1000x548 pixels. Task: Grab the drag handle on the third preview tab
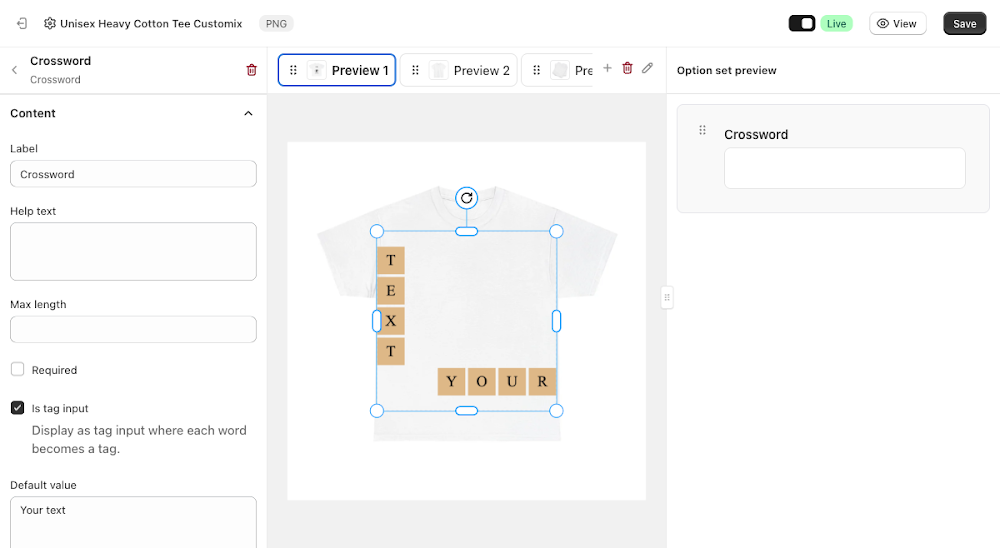[x=536, y=70]
